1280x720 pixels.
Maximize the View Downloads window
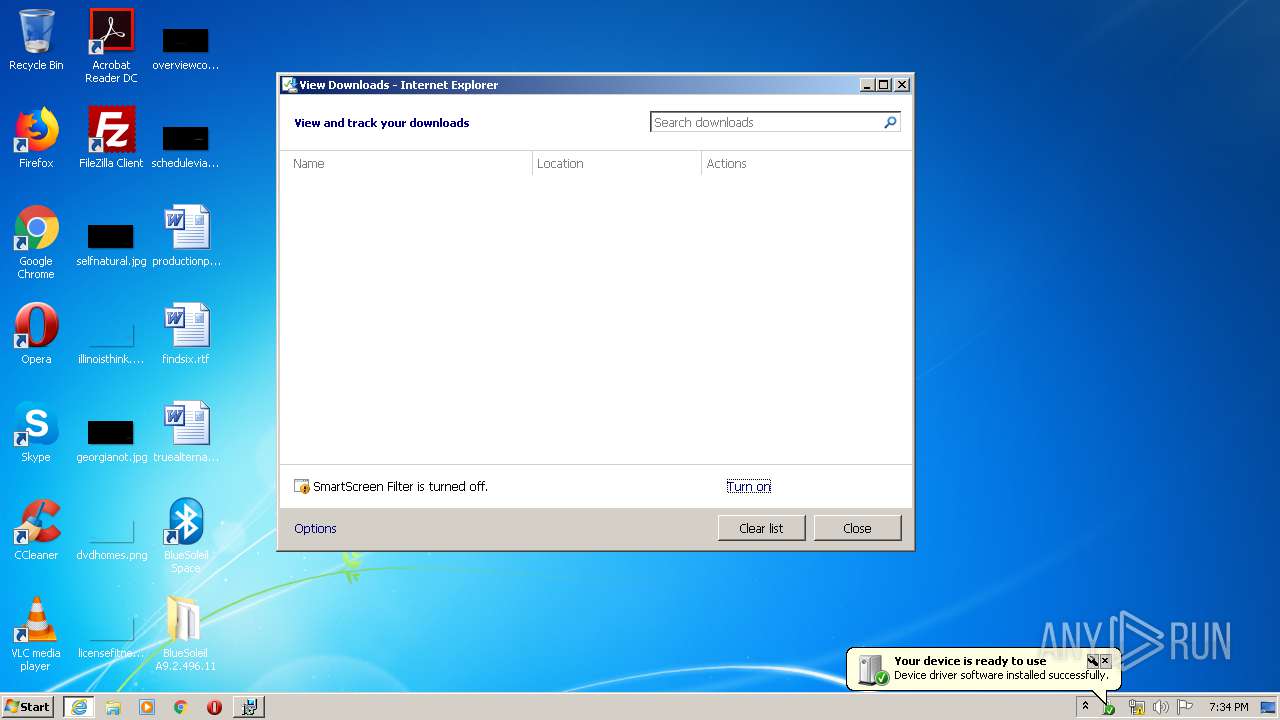click(x=884, y=85)
